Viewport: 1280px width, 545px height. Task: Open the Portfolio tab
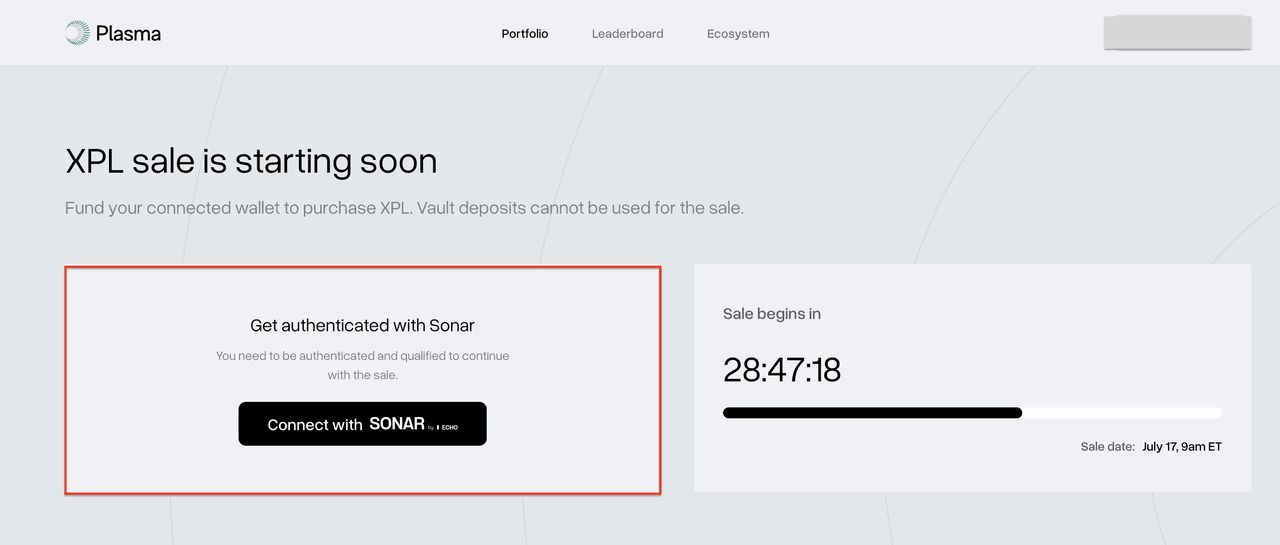point(525,34)
